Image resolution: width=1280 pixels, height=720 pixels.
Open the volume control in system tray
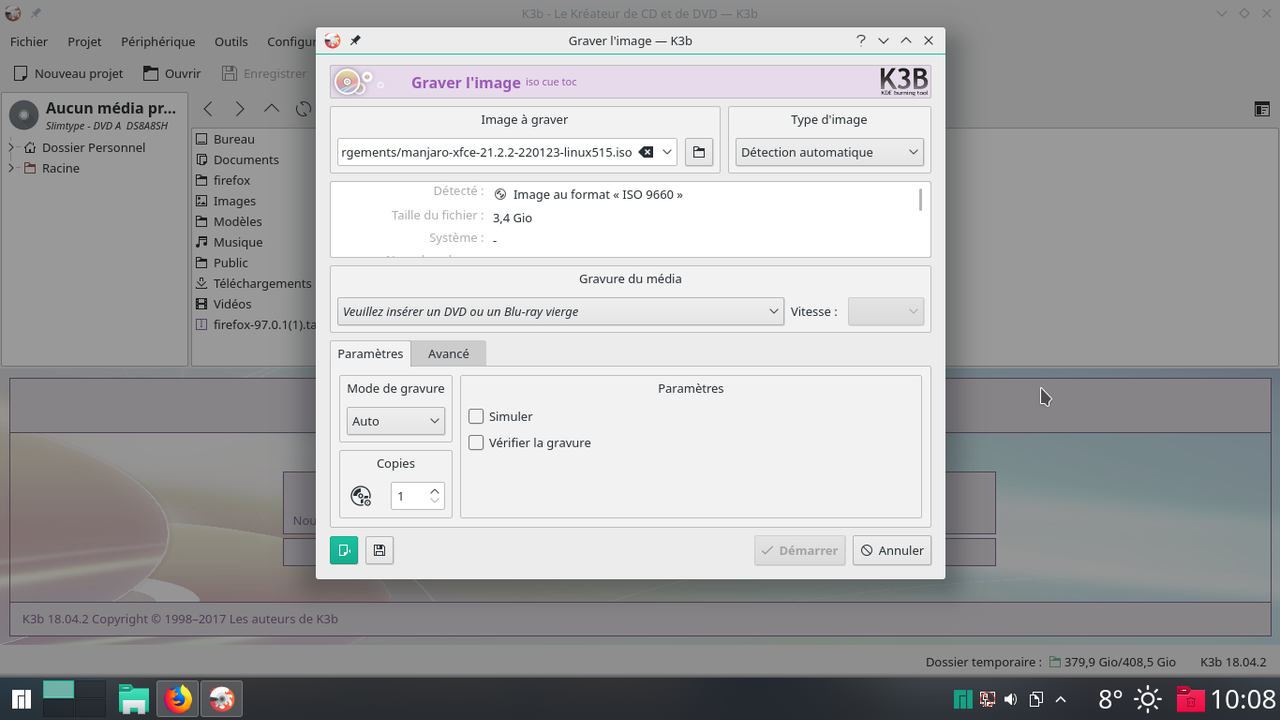click(x=1011, y=699)
